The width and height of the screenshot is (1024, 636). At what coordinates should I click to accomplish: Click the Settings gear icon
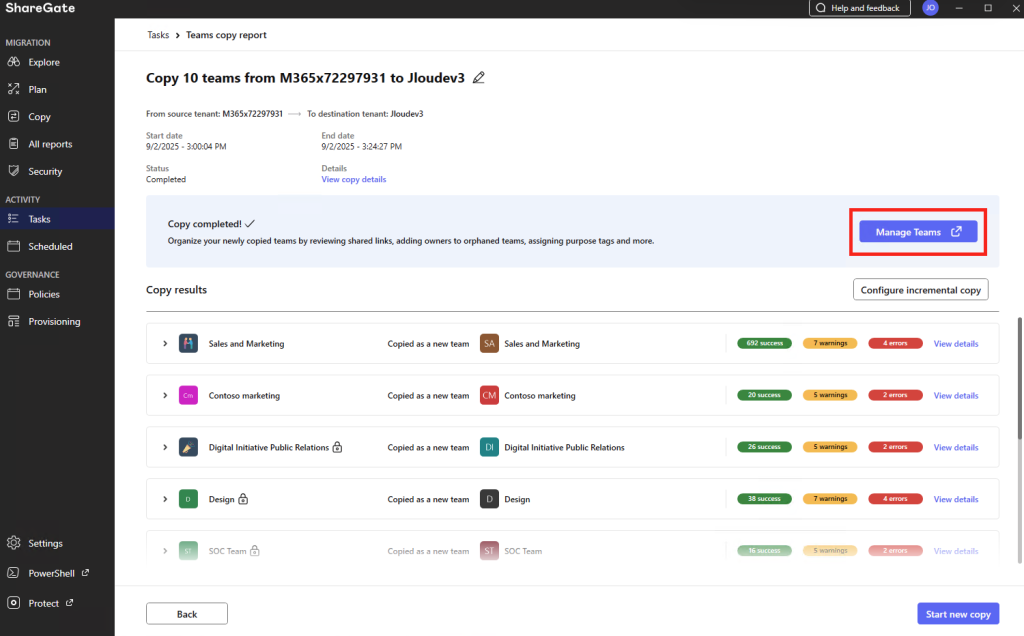(x=14, y=543)
